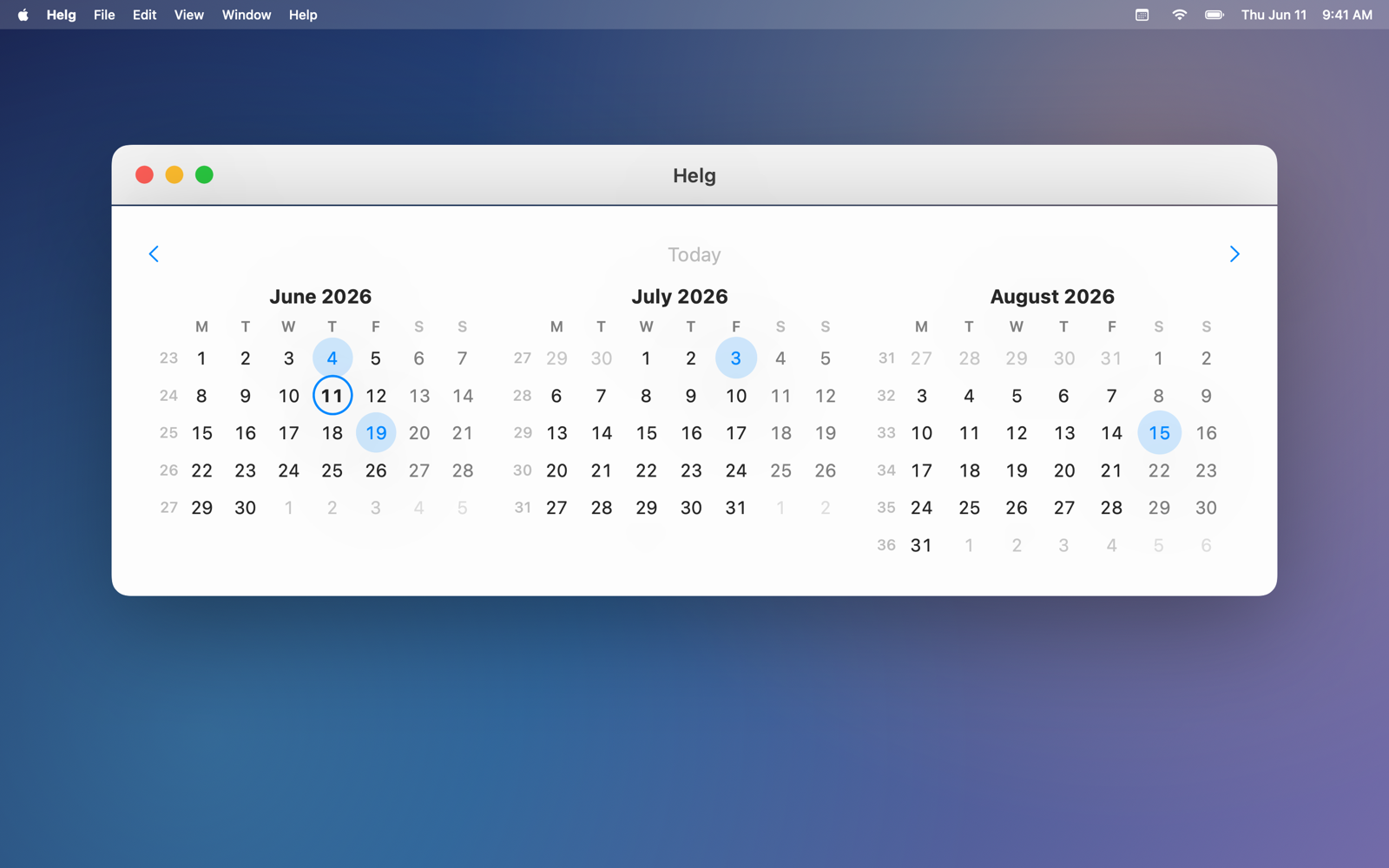Select highlighted July 3
Screen dimensions: 1389x868
click(x=736, y=358)
